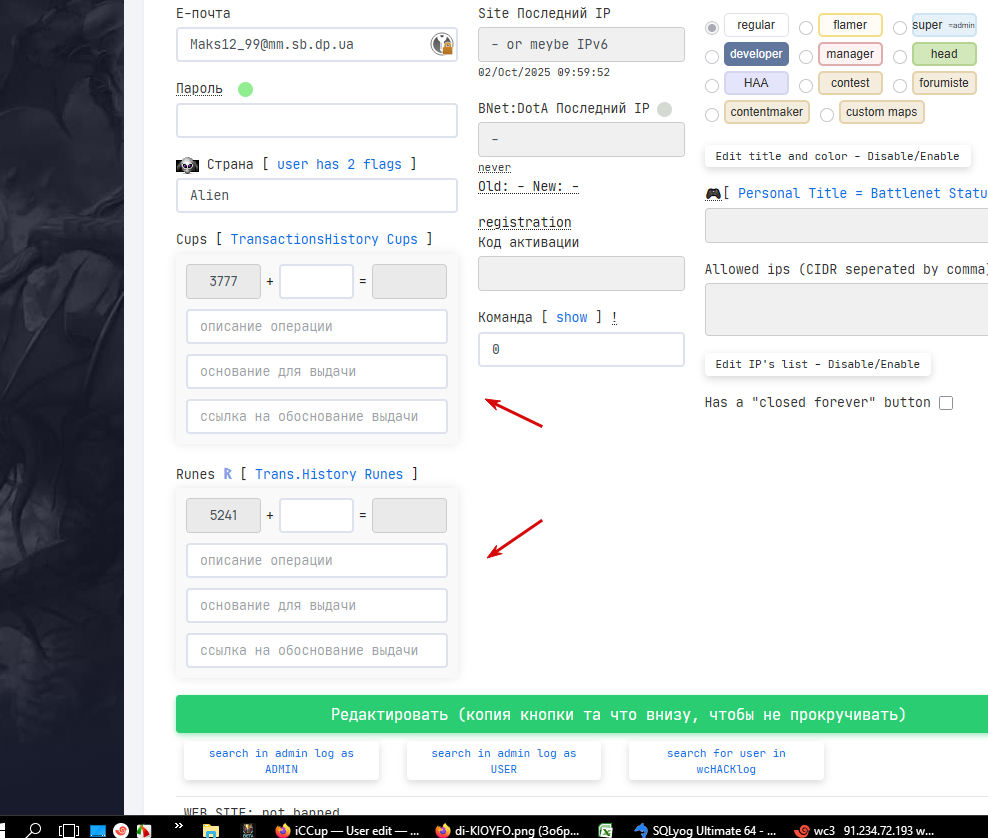Click the show team link
The image size is (988, 838).
pyautogui.click(x=572, y=318)
